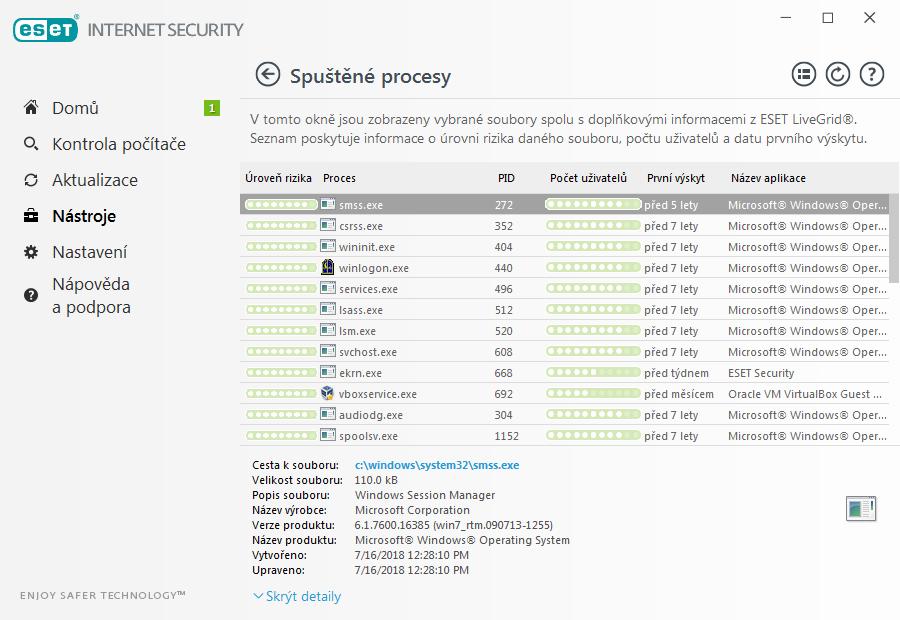Screen dimensions: 900x620
Task: Open Nápověda a podpora section
Action: pos(91,296)
